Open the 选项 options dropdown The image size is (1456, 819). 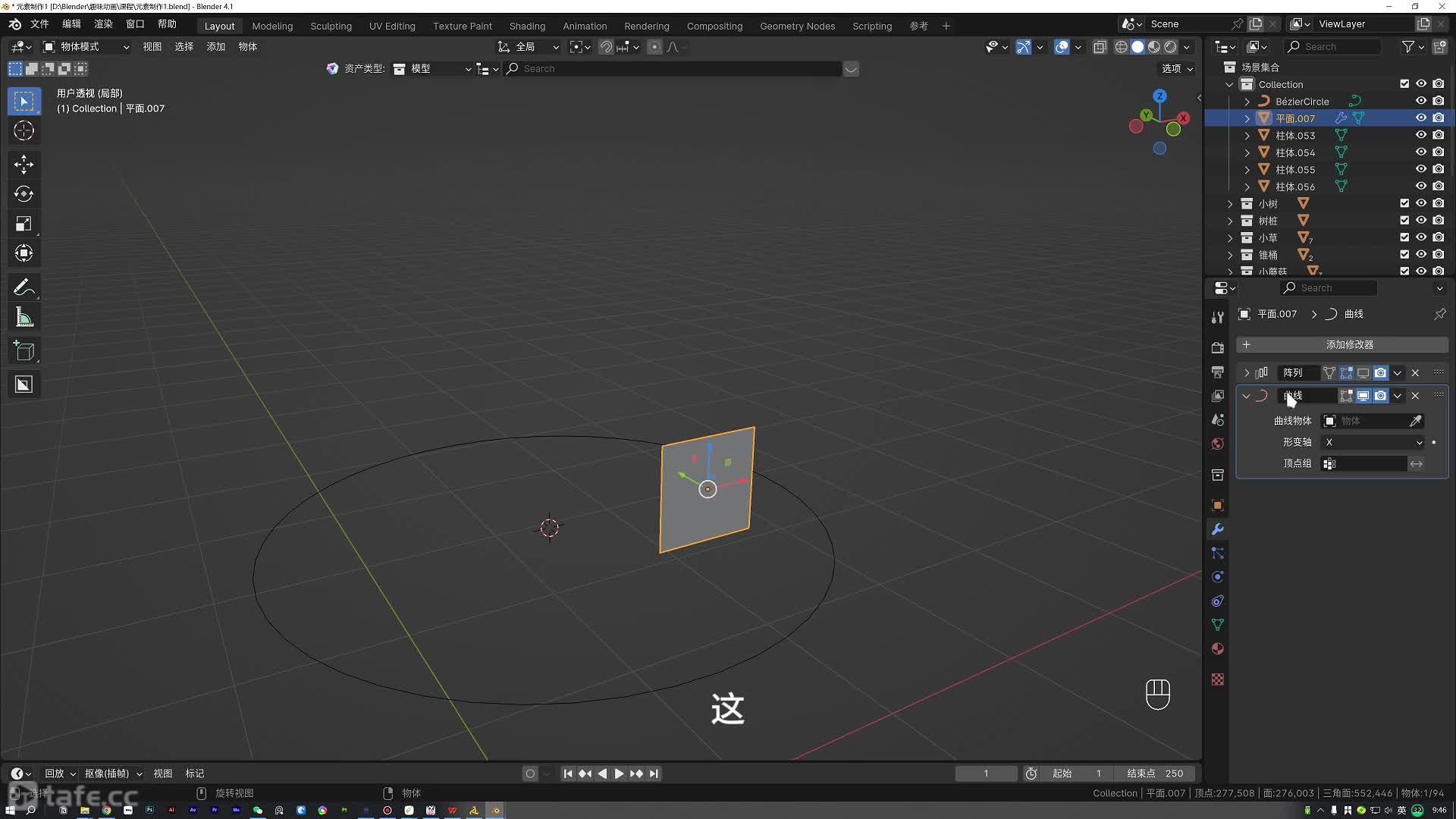point(1177,69)
